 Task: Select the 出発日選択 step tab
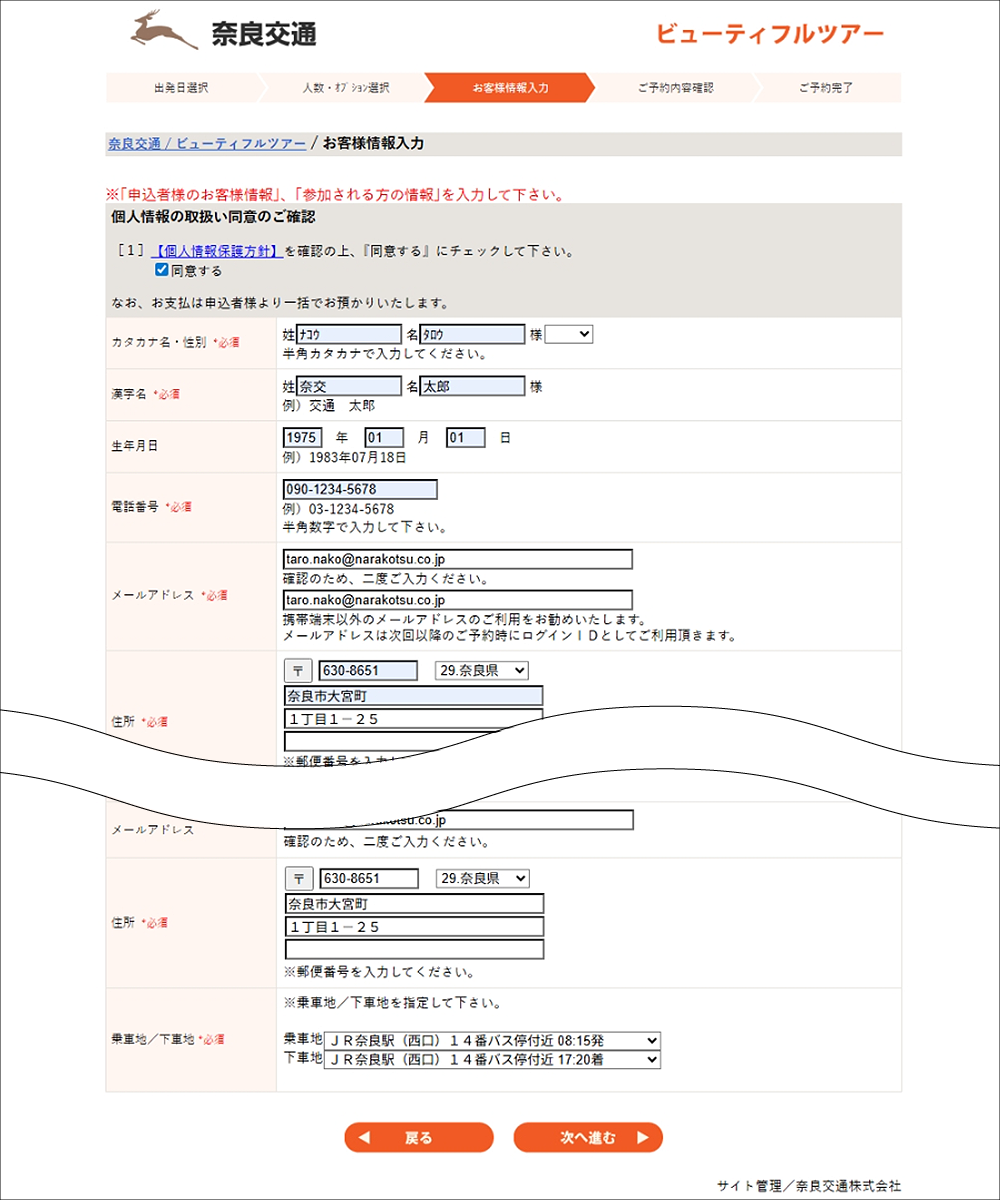click(181, 87)
